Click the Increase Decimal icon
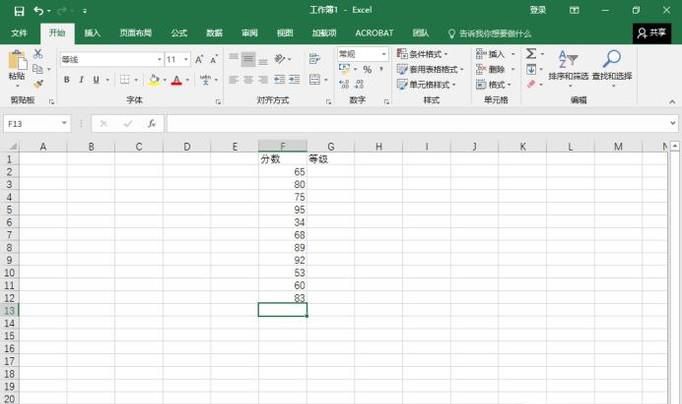This screenshot has height=404, width=682. [x=344, y=84]
